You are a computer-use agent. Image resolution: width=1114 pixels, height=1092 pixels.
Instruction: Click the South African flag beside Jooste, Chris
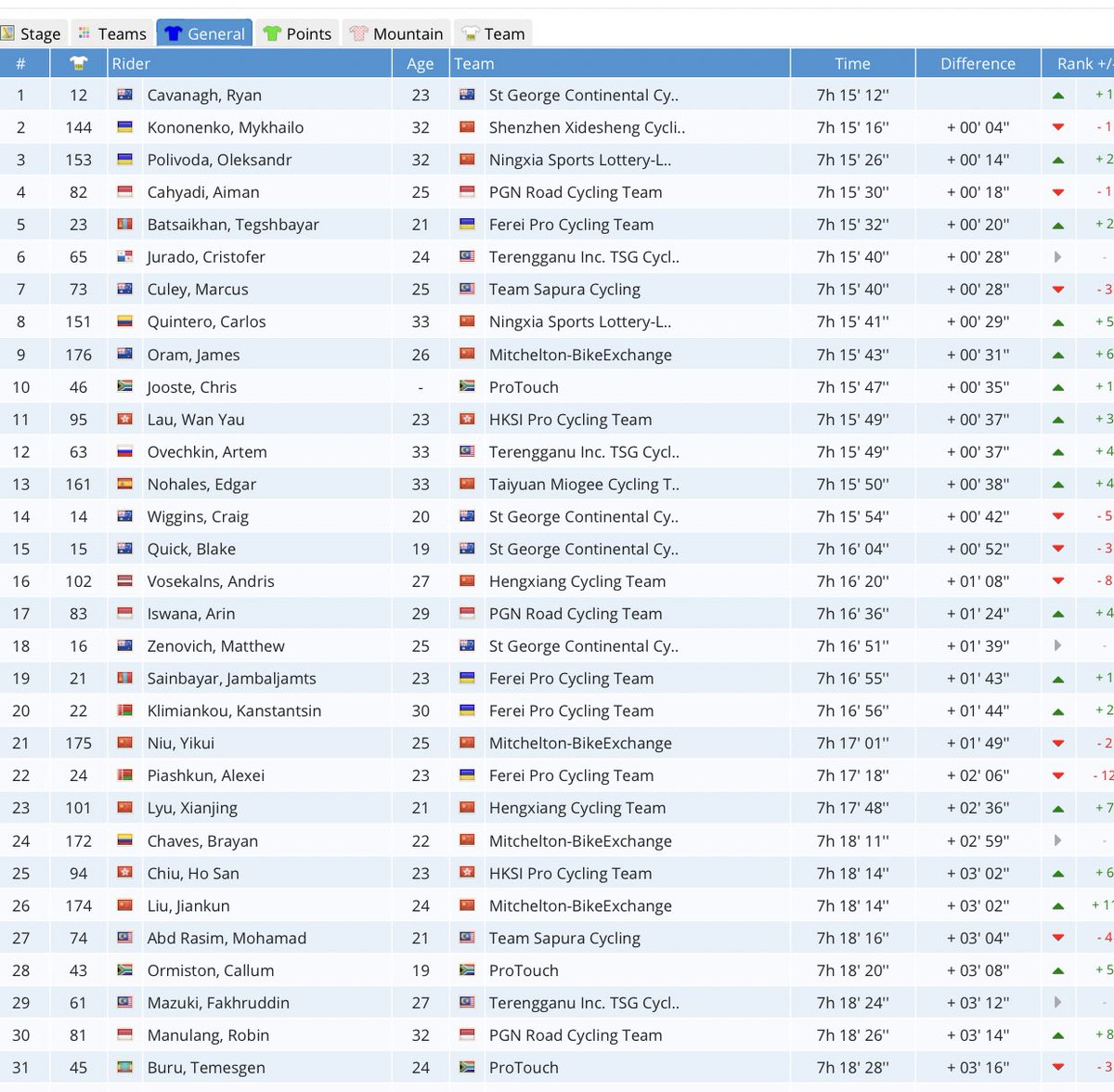[x=124, y=386]
